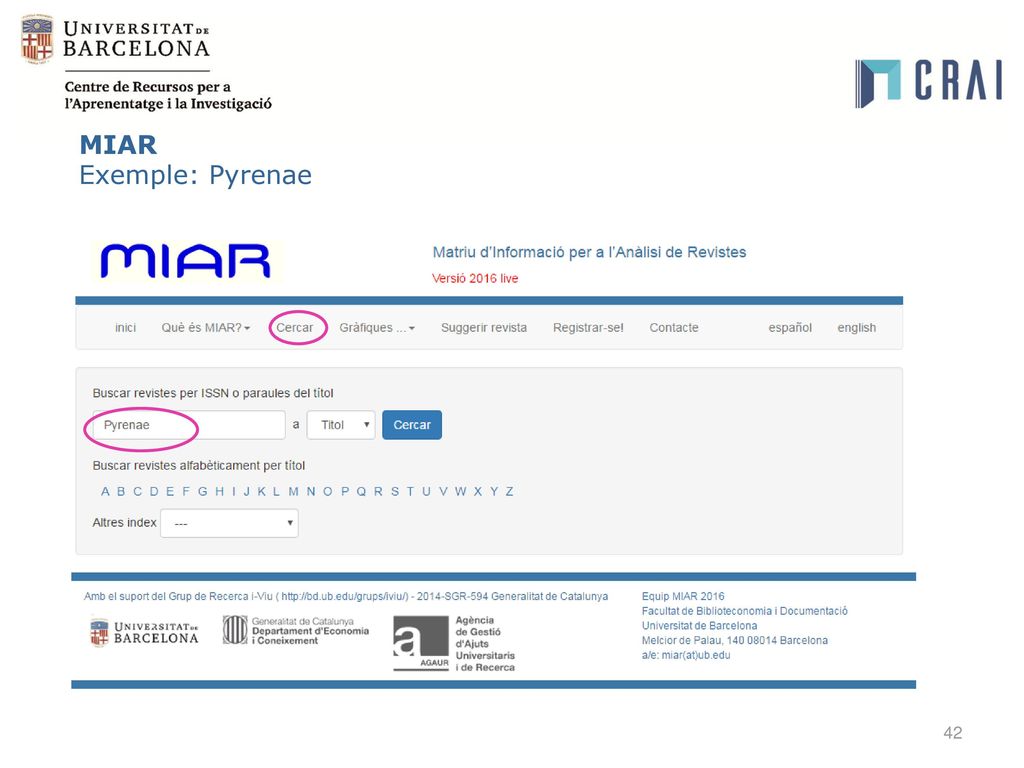Click the Buscar revistes alfabèticament per títol label

(x=199, y=466)
